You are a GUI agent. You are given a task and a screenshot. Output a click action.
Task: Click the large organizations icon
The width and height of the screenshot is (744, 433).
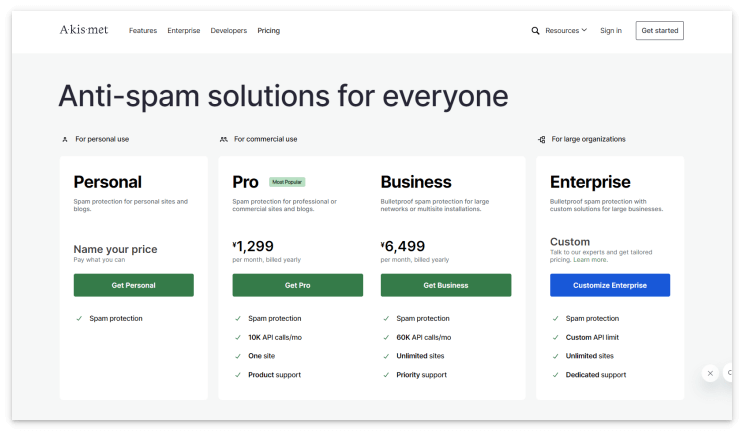coord(541,139)
